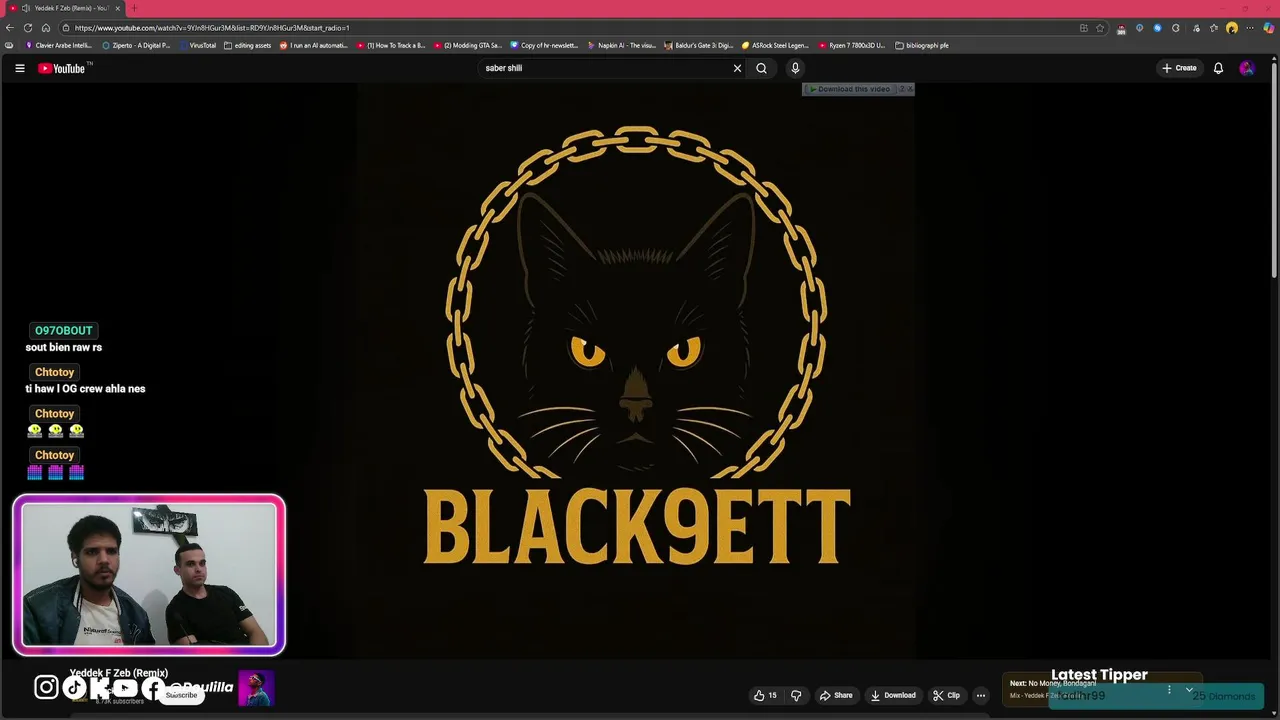The width and height of the screenshot is (1280, 720).
Task: Open the Create menu button
Action: coord(1179,68)
